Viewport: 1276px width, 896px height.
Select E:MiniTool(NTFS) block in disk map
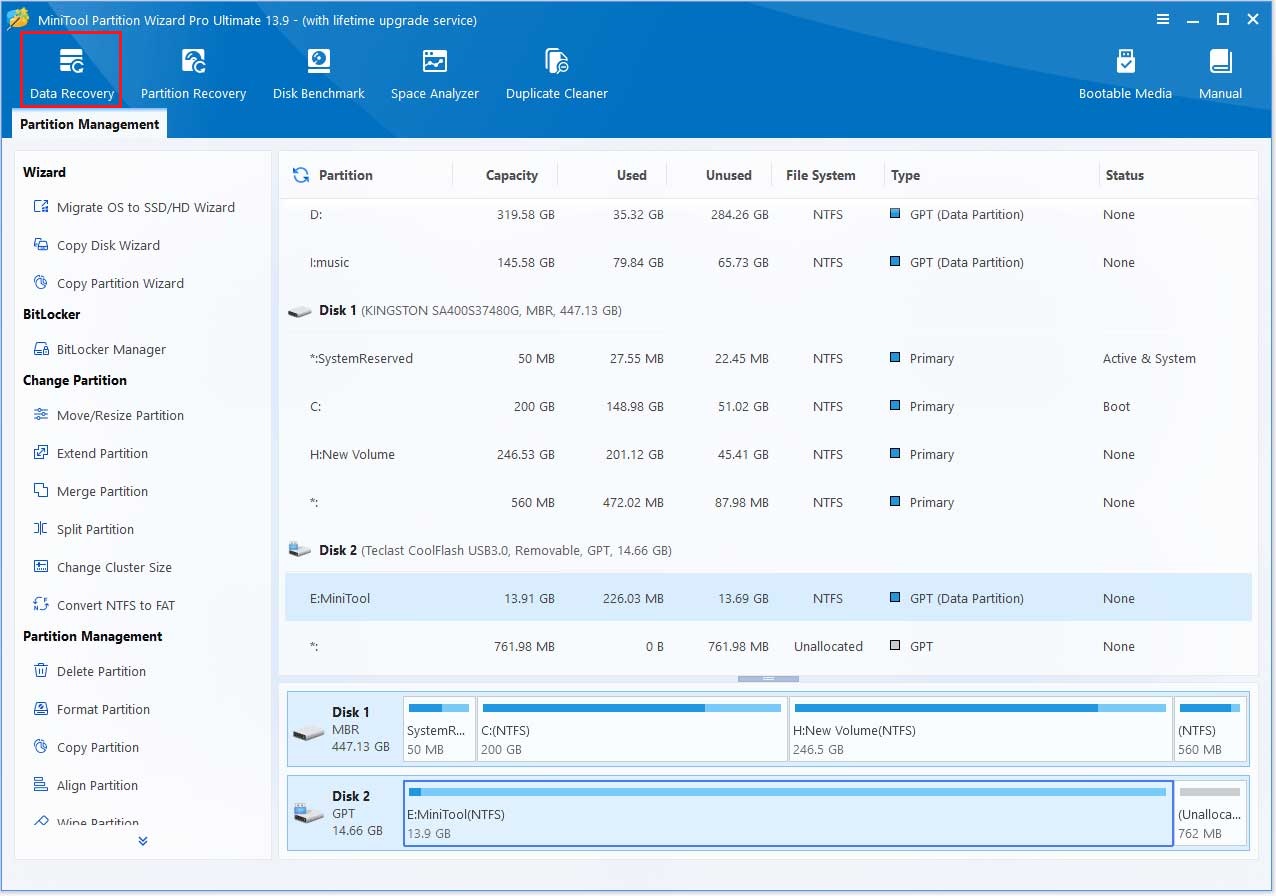(788, 813)
